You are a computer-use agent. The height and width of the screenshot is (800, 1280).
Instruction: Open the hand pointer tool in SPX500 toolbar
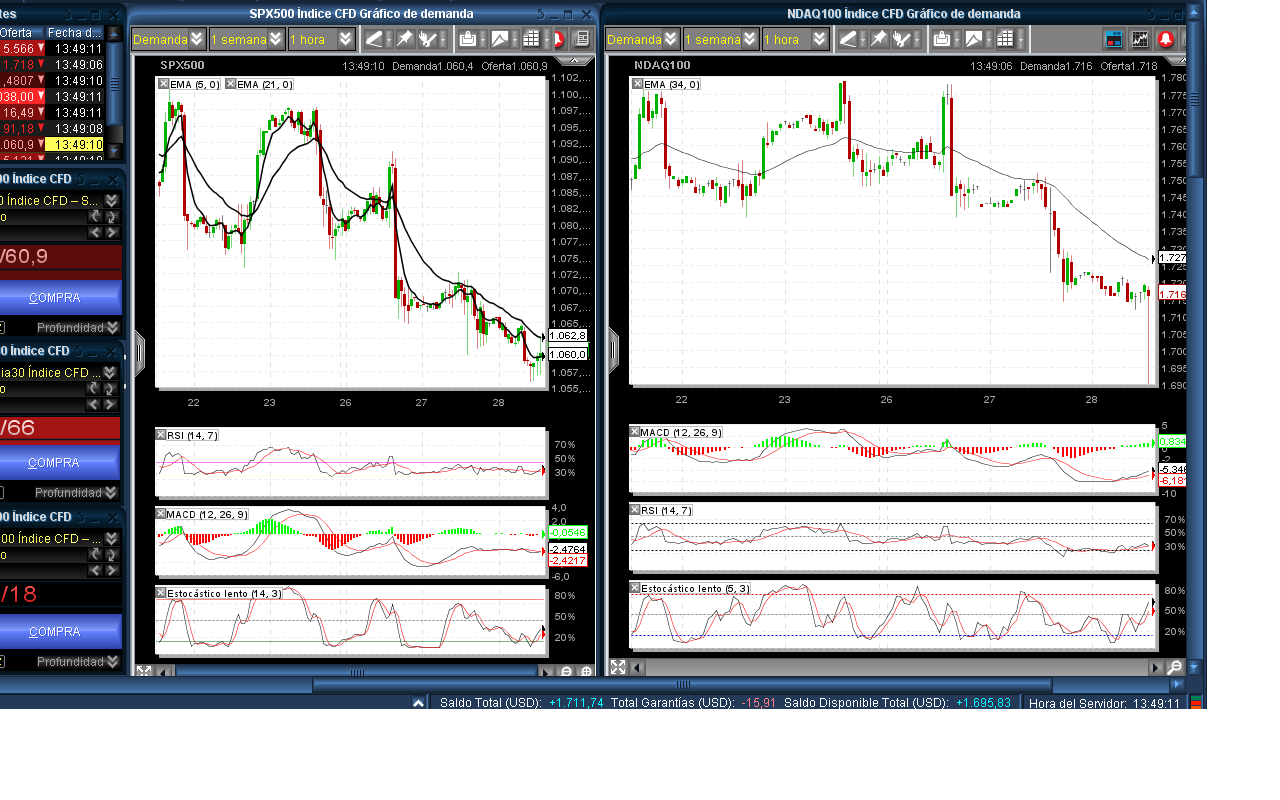428,39
